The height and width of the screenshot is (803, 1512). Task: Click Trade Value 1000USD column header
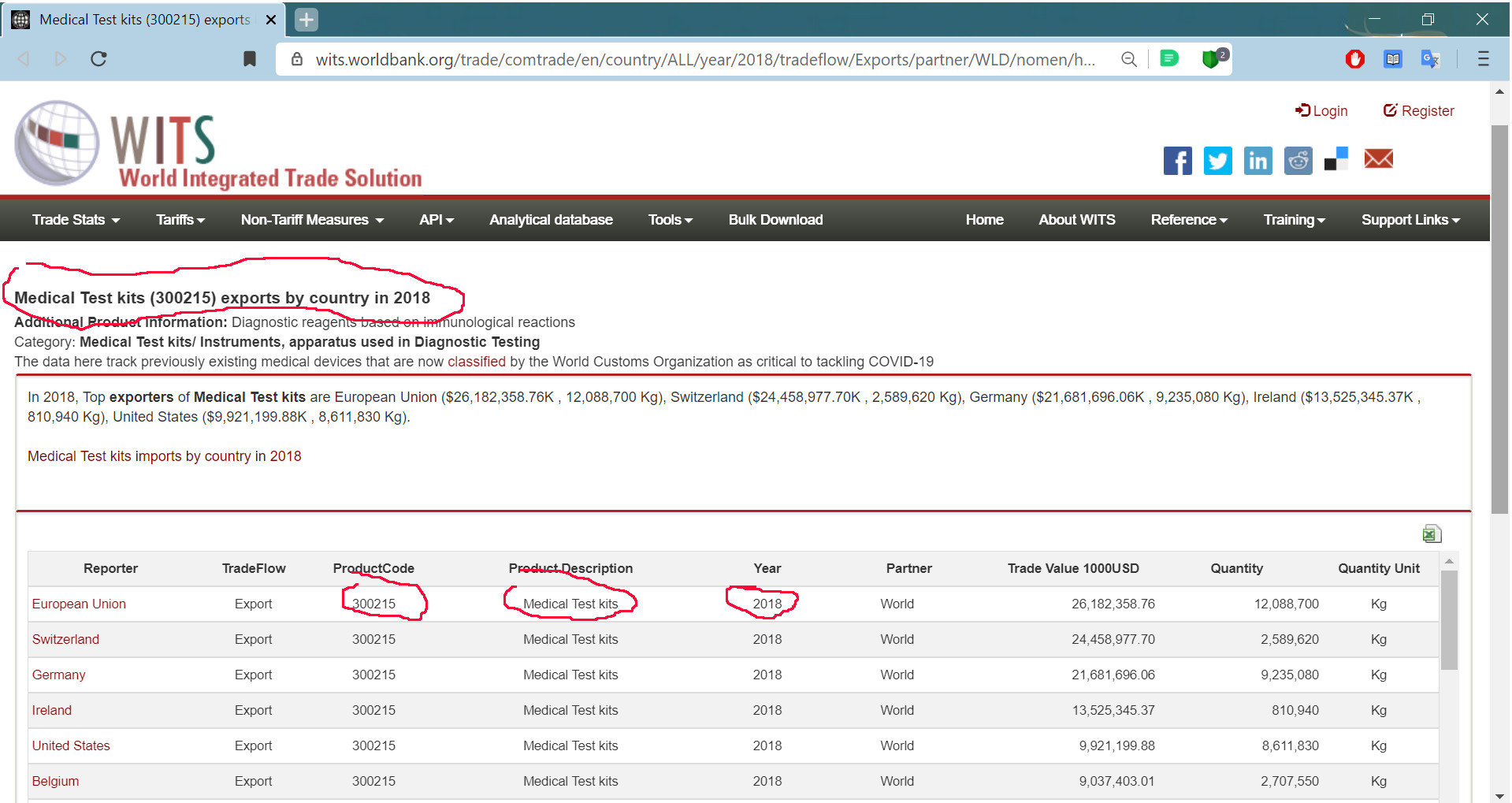(x=1073, y=568)
